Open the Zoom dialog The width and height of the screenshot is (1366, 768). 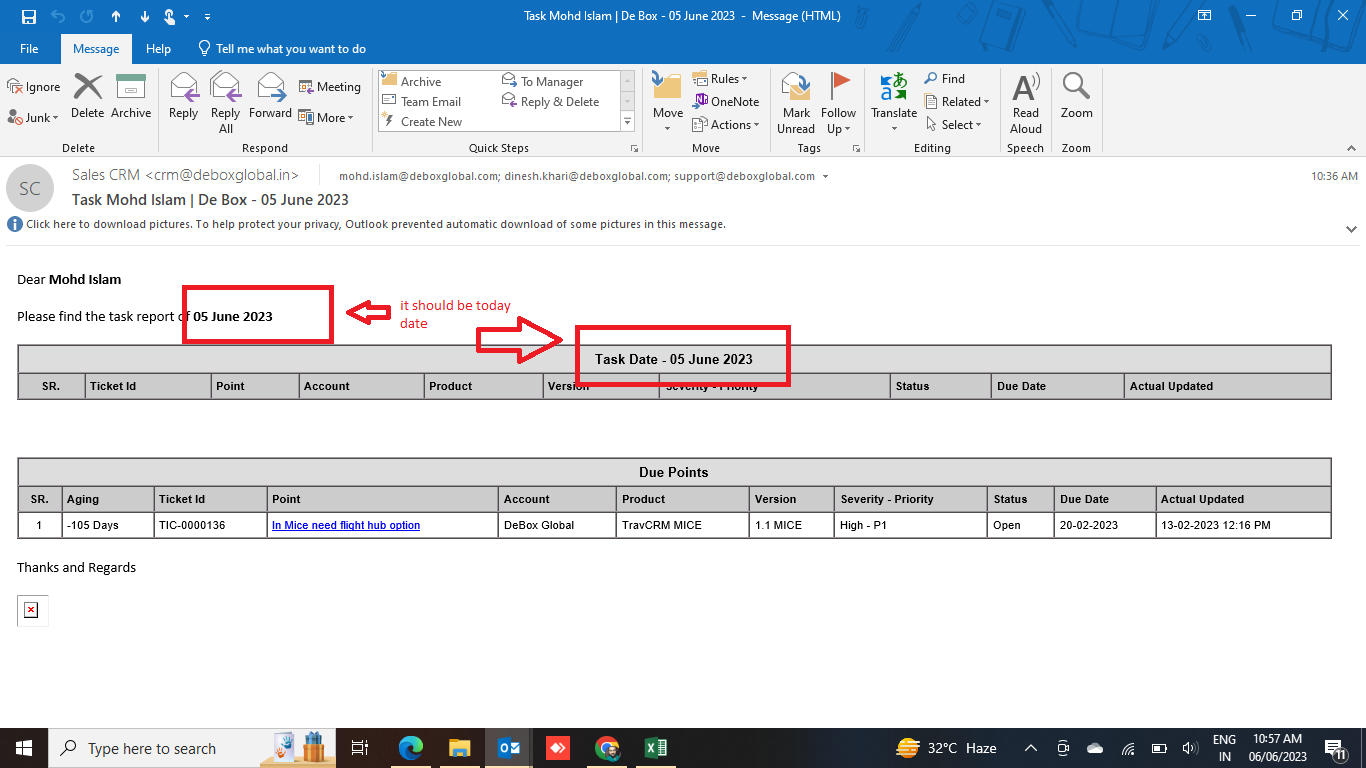(x=1077, y=96)
